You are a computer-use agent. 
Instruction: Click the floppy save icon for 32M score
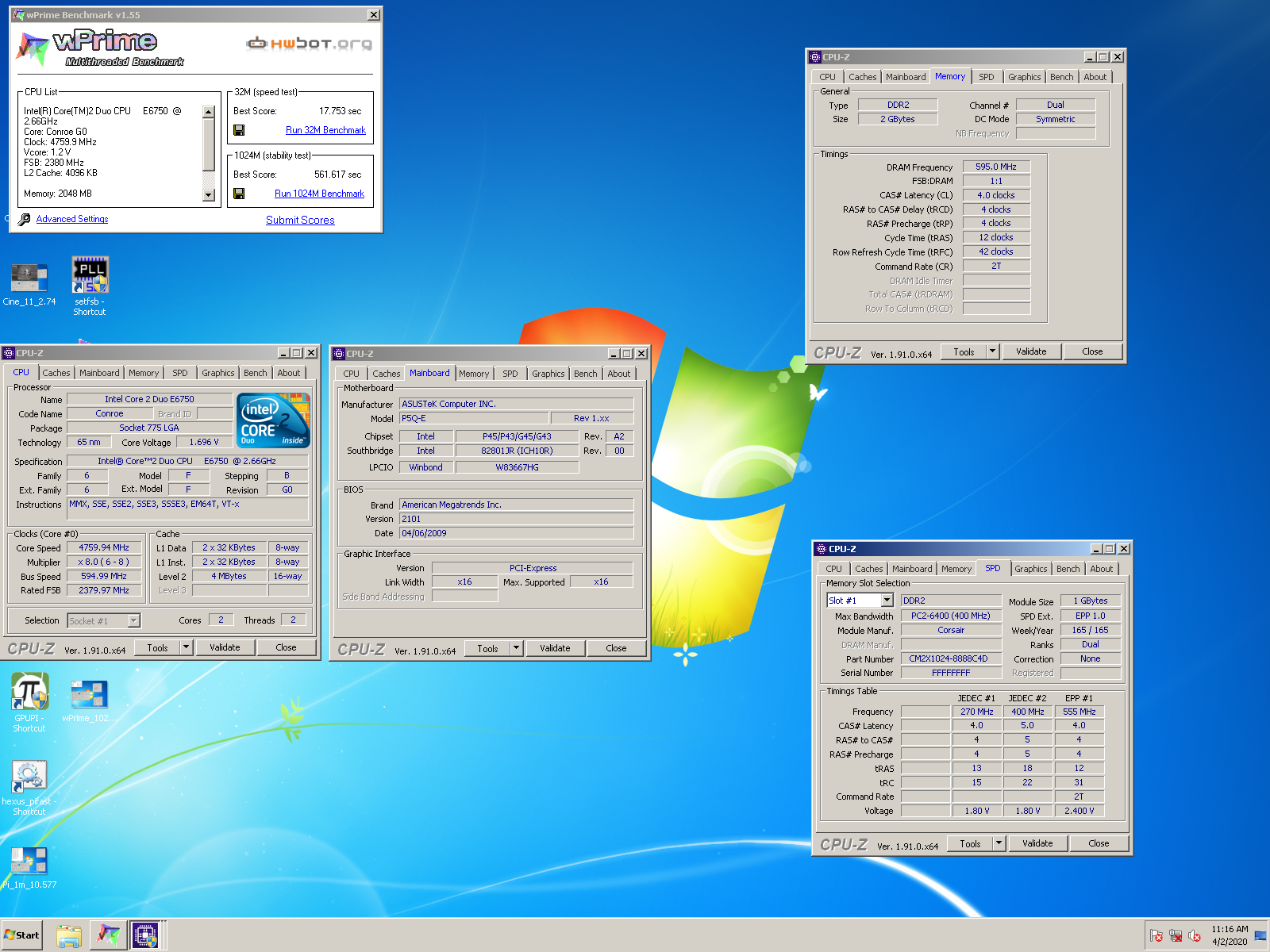(239, 130)
